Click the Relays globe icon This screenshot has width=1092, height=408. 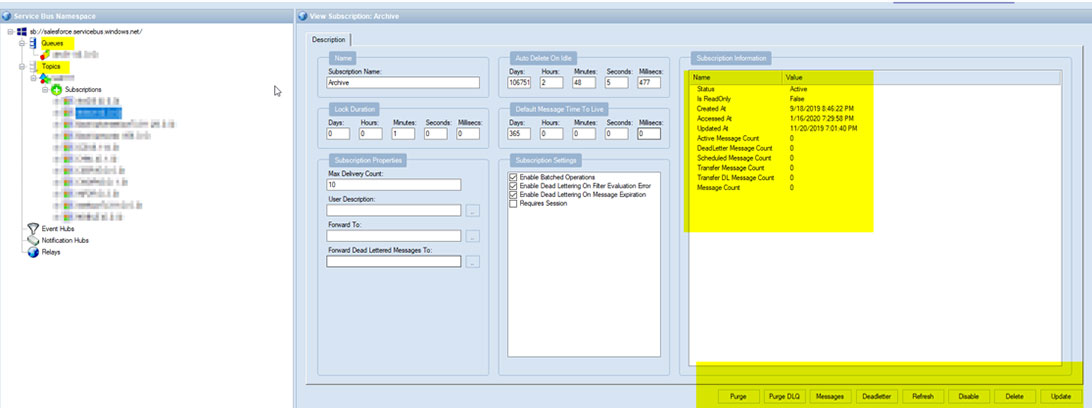click(33, 252)
